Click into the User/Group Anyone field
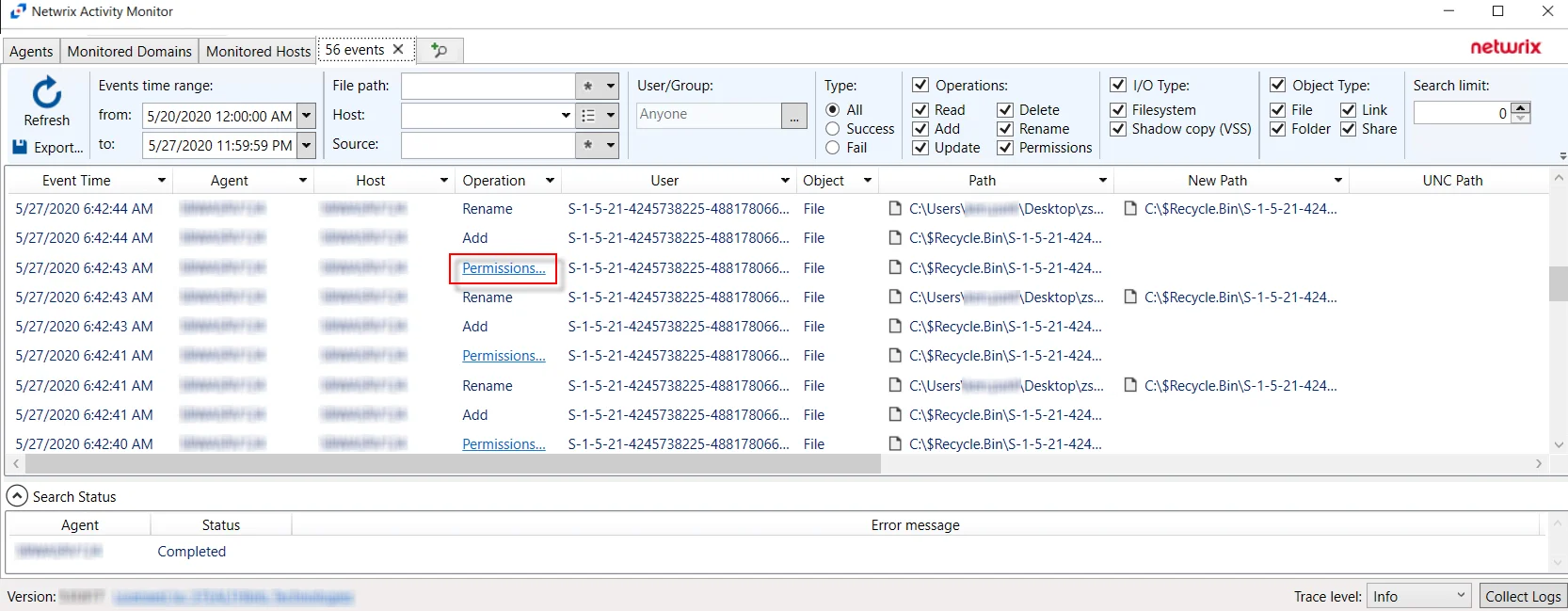Screen dimensions: 1568x611 click(709, 115)
